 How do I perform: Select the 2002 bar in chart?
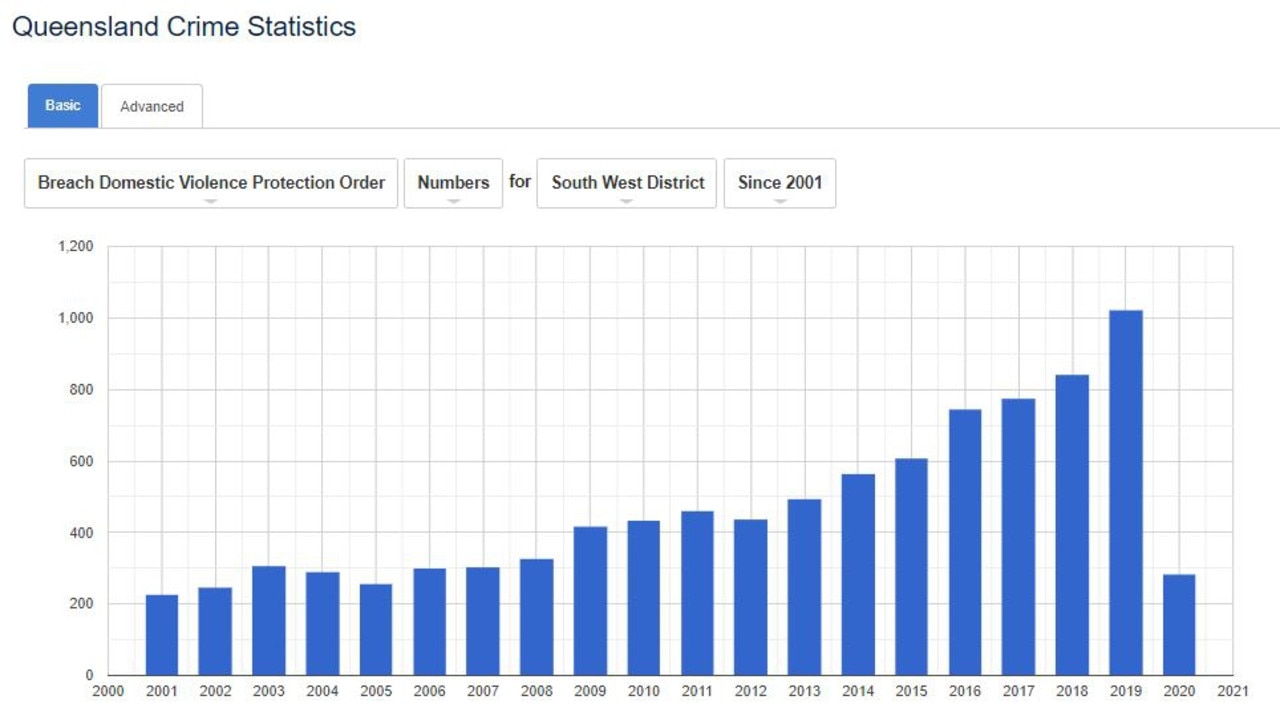pyautogui.click(x=215, y=631)
